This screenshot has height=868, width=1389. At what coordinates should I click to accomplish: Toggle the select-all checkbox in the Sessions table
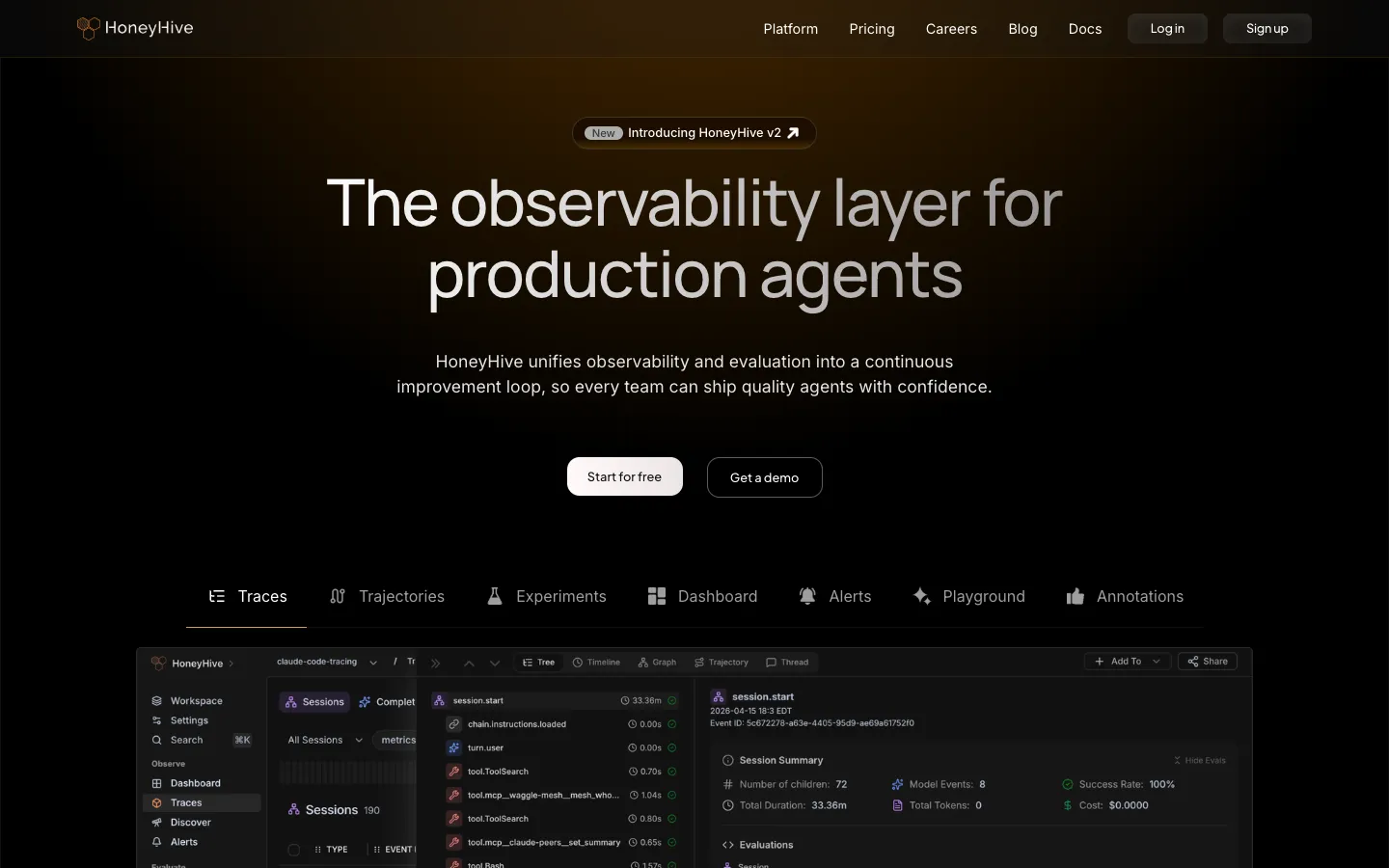pyautogui.click(x=294, y=850)
